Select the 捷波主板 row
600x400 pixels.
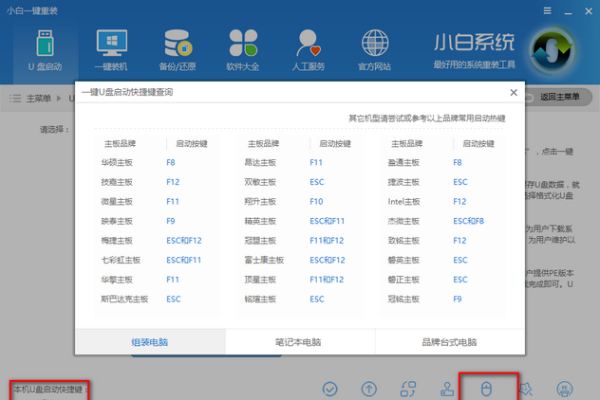443,182
